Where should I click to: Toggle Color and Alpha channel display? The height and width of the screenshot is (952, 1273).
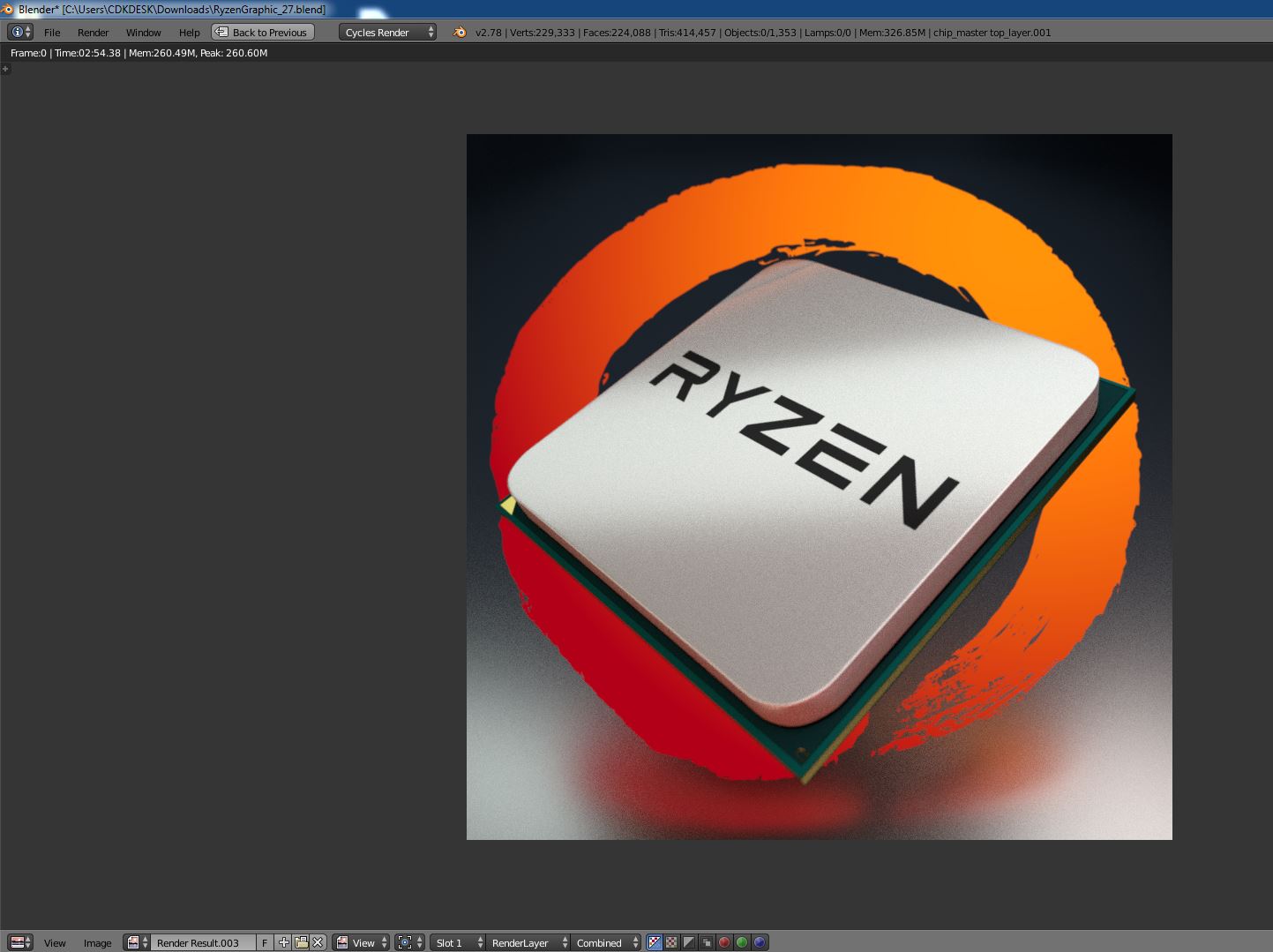coord(655,942)
